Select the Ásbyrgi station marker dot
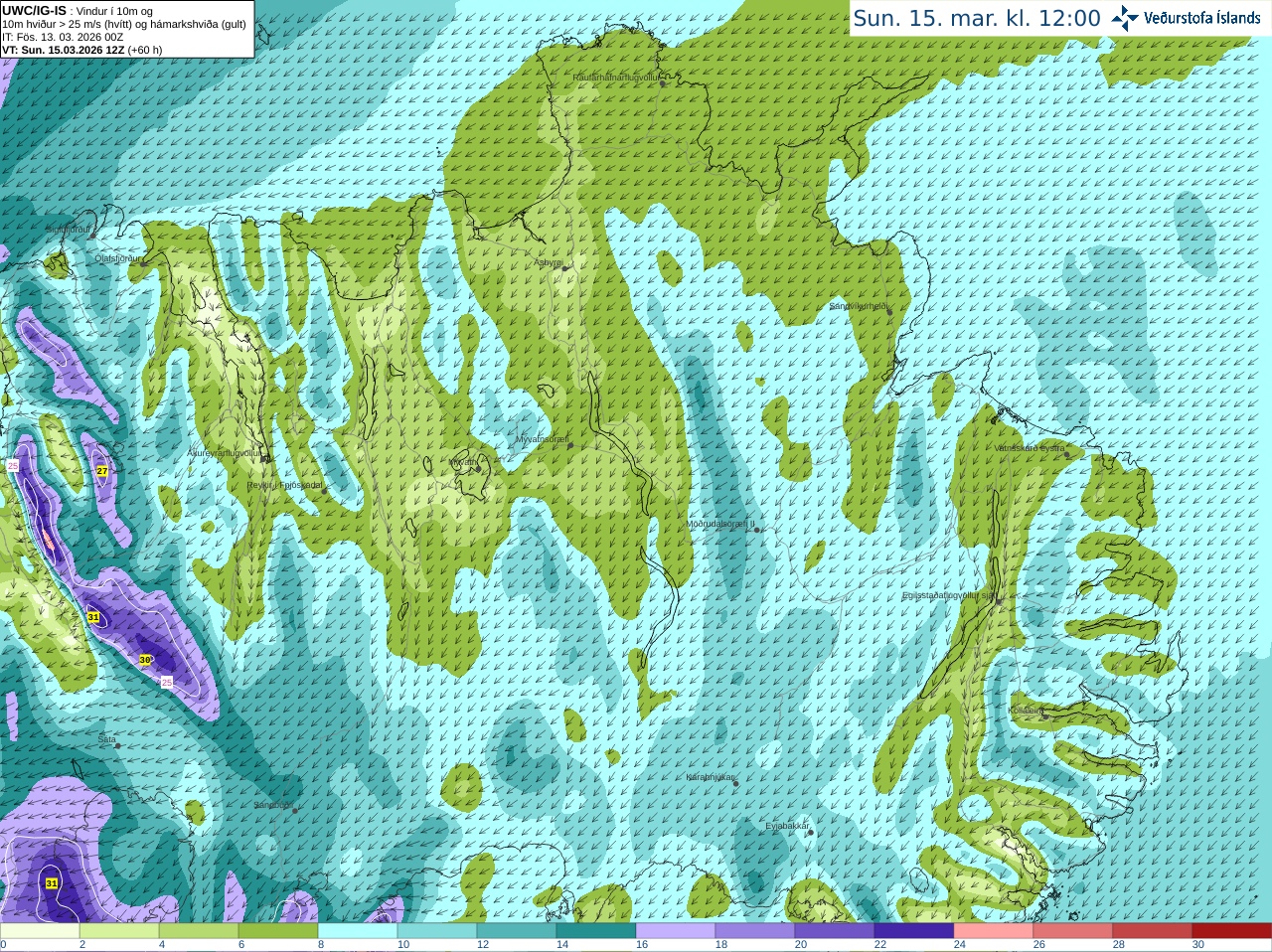Image resolution: width=1272 pixels, height=952 pixels. [x=564, y=268]
